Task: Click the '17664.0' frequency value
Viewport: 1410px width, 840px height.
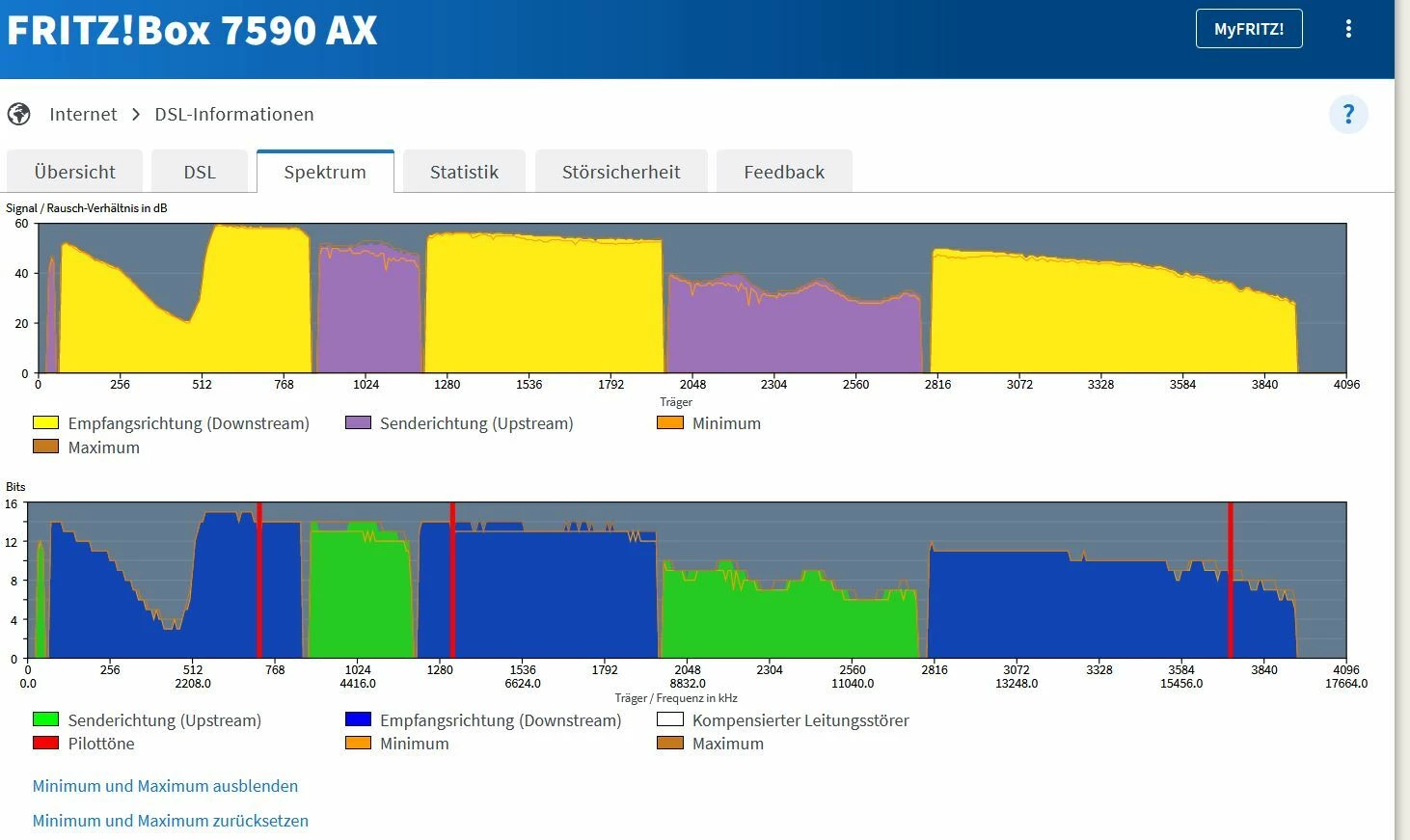Action: coord(1346,684)
